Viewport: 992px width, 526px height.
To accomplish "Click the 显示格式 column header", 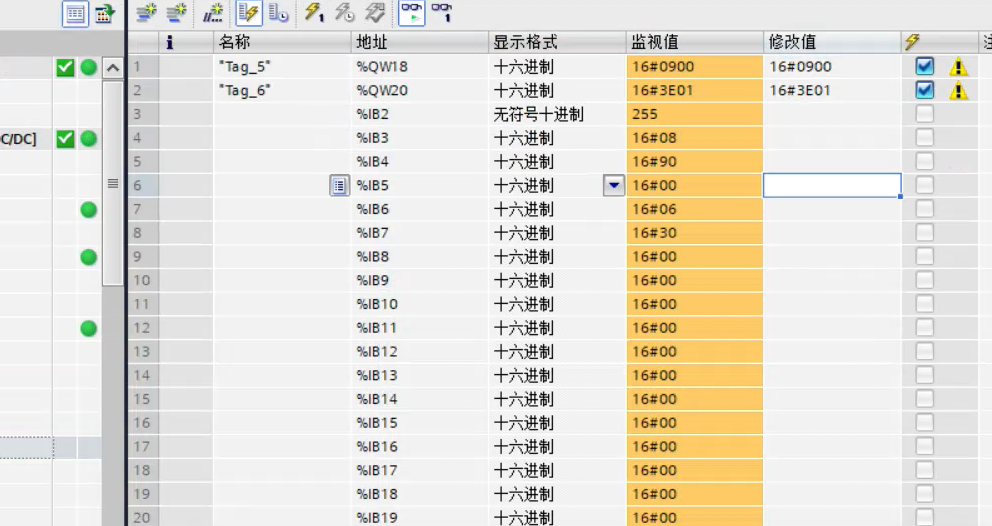I will (556, 42).
